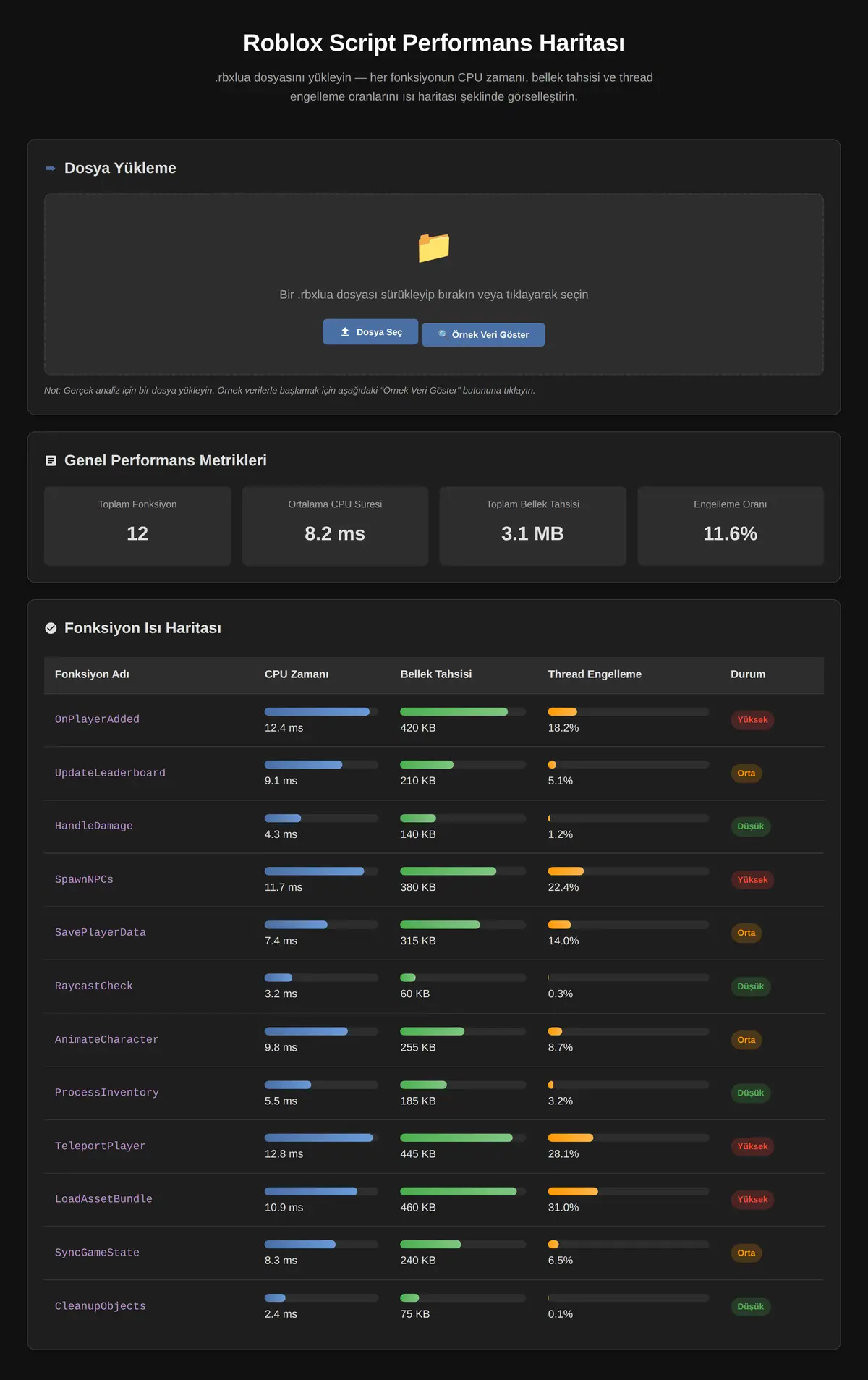
Task: Click the Düşük badge for CleanupObjects
Action: (751, 1306)
